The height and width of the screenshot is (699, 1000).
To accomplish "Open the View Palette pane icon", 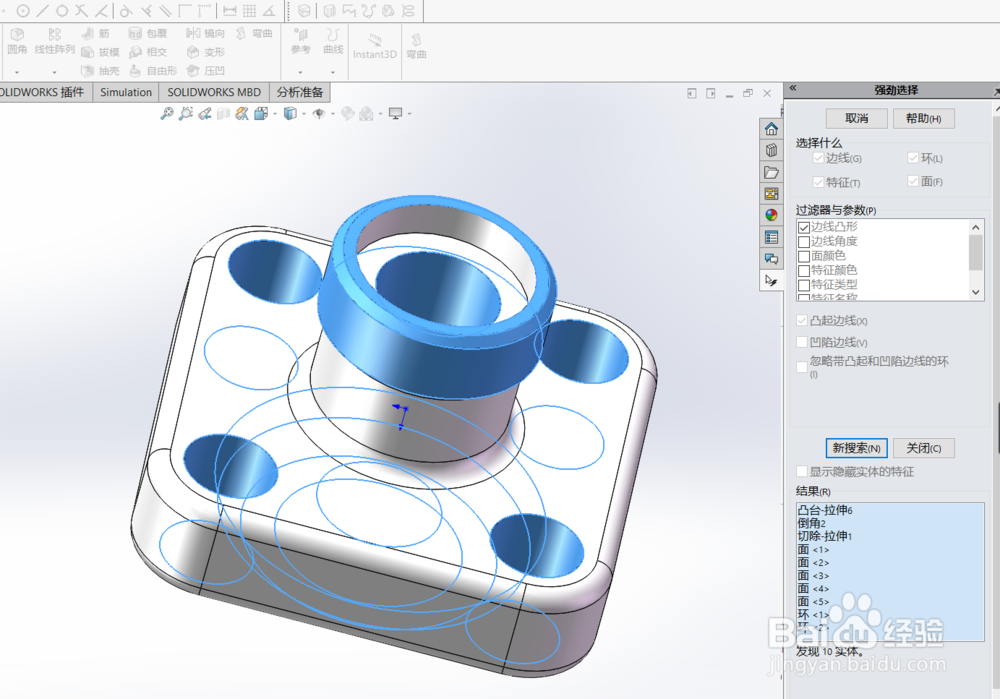I will 771,194.
